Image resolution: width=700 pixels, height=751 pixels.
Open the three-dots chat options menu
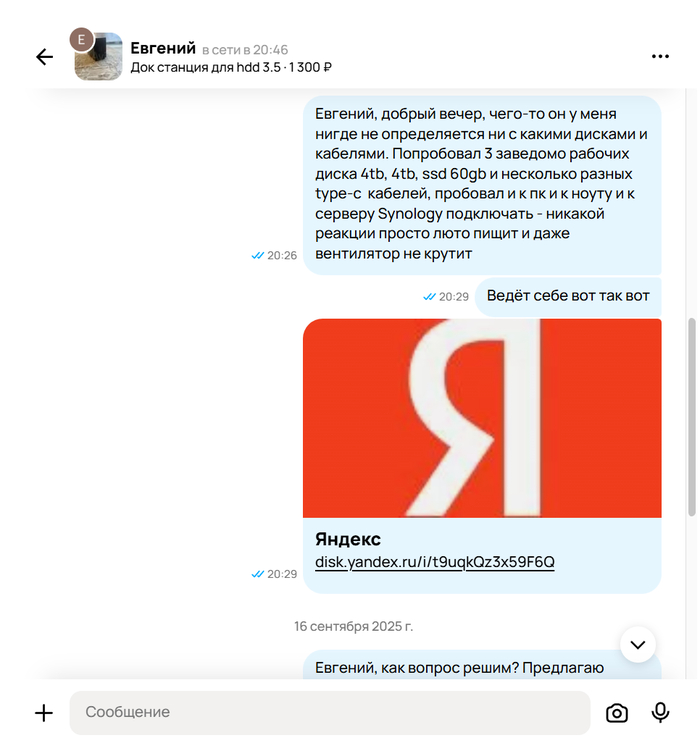coord(660,57)
